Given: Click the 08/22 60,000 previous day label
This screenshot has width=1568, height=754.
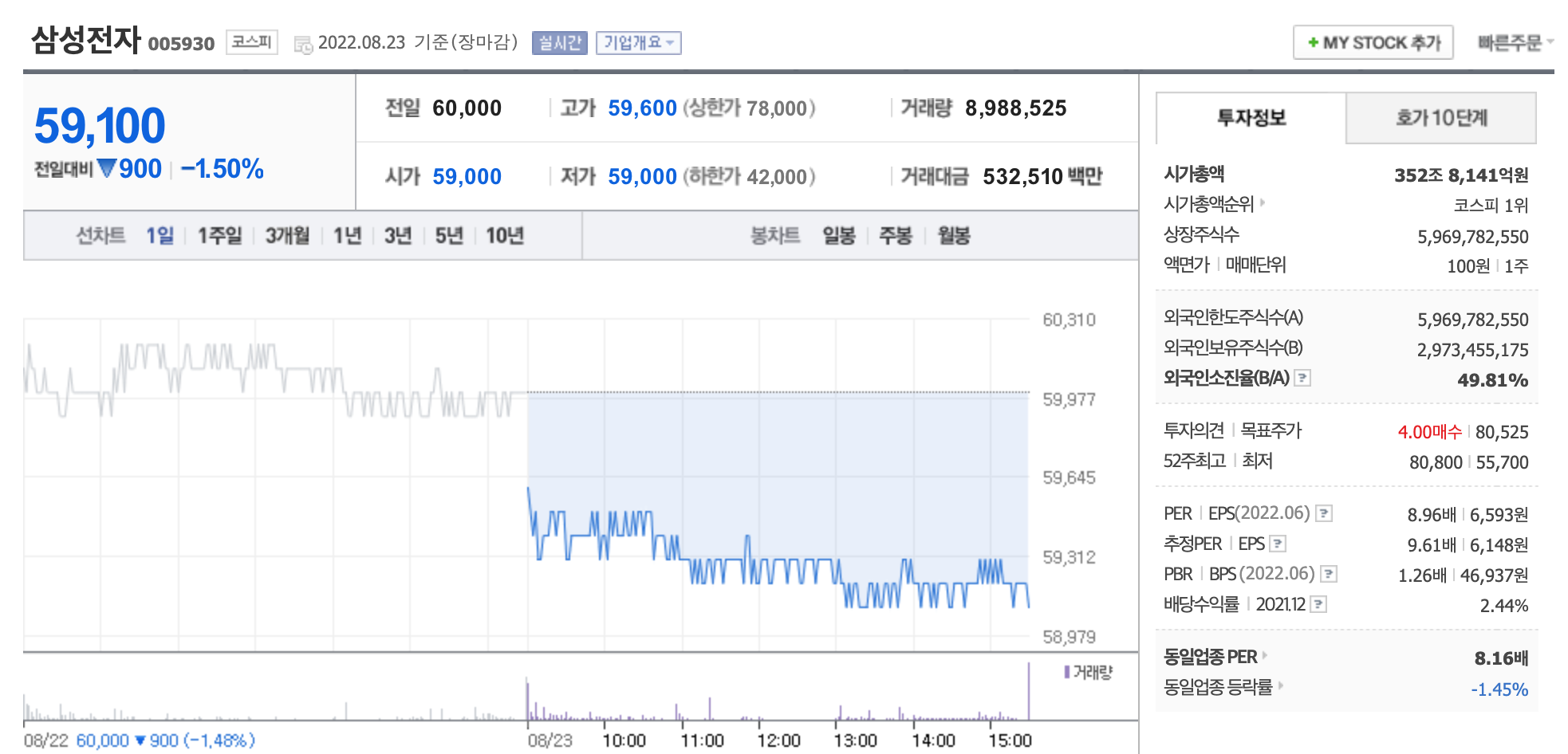Looking at the screenshot, I should (x=140, y=740).
